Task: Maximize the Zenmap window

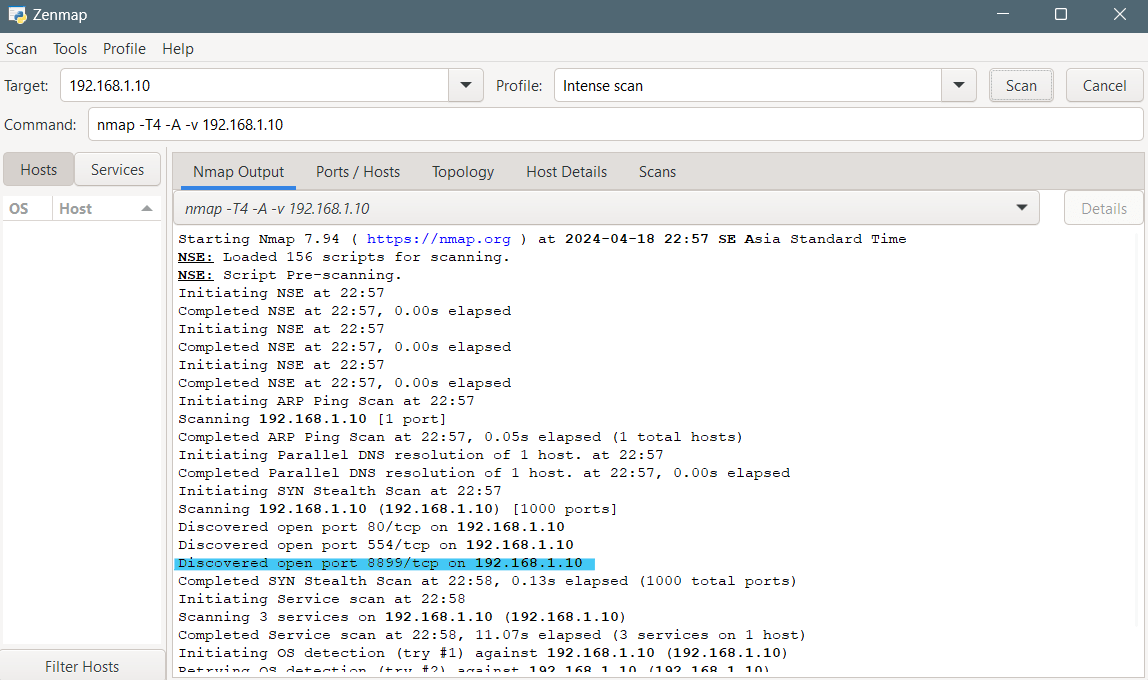Action: [x=1061, y=15]
